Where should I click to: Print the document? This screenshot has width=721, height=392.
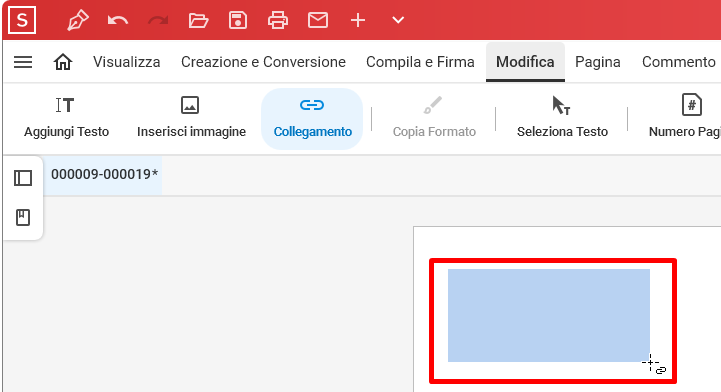pyautogui.click(x=278, y=20)
